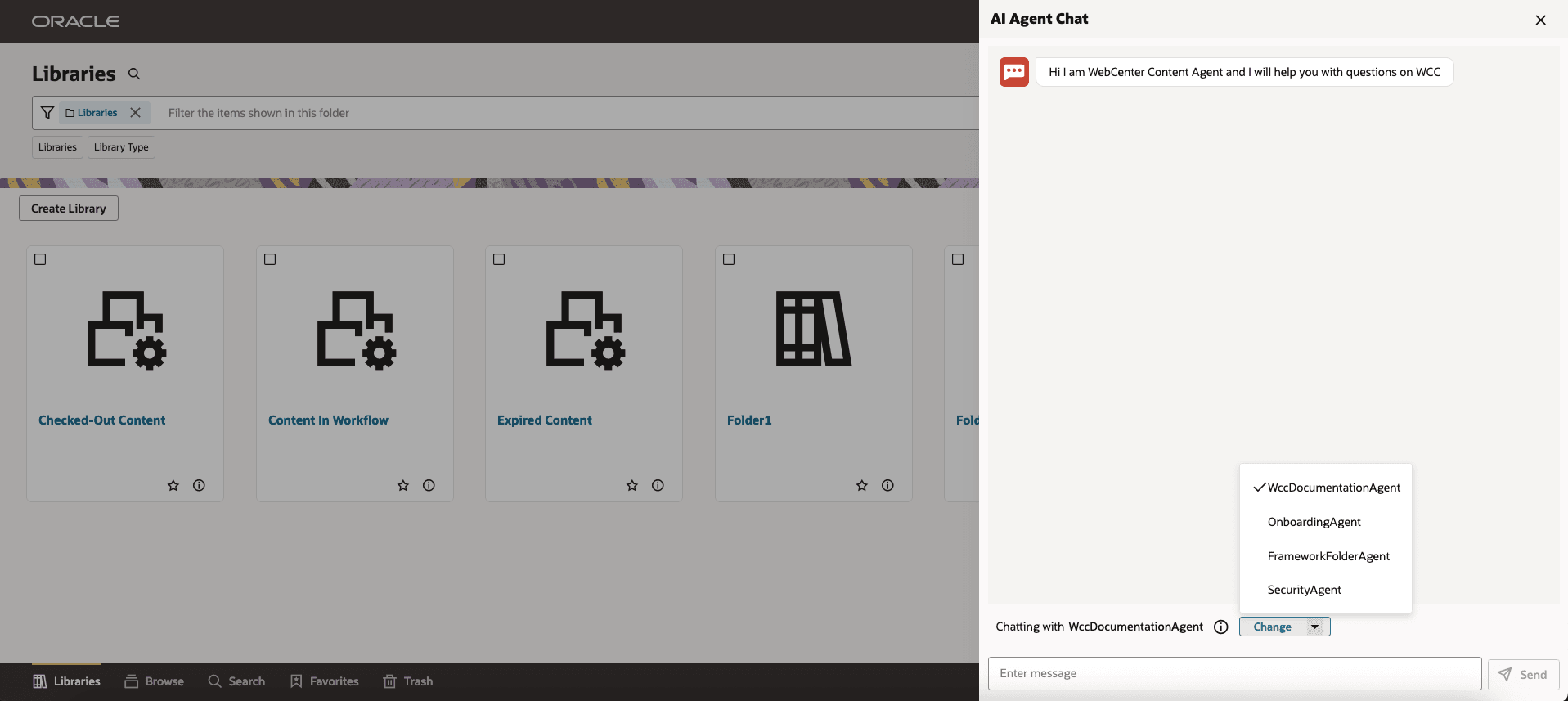Switch to the Search tab
The width and height of the screenshot is (1568, 701).
click(x=236, y=681)
